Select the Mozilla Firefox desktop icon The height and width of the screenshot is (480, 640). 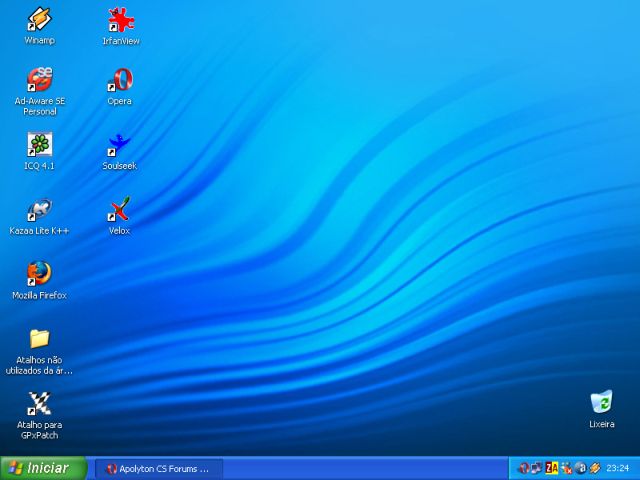(x=39, y=273)
